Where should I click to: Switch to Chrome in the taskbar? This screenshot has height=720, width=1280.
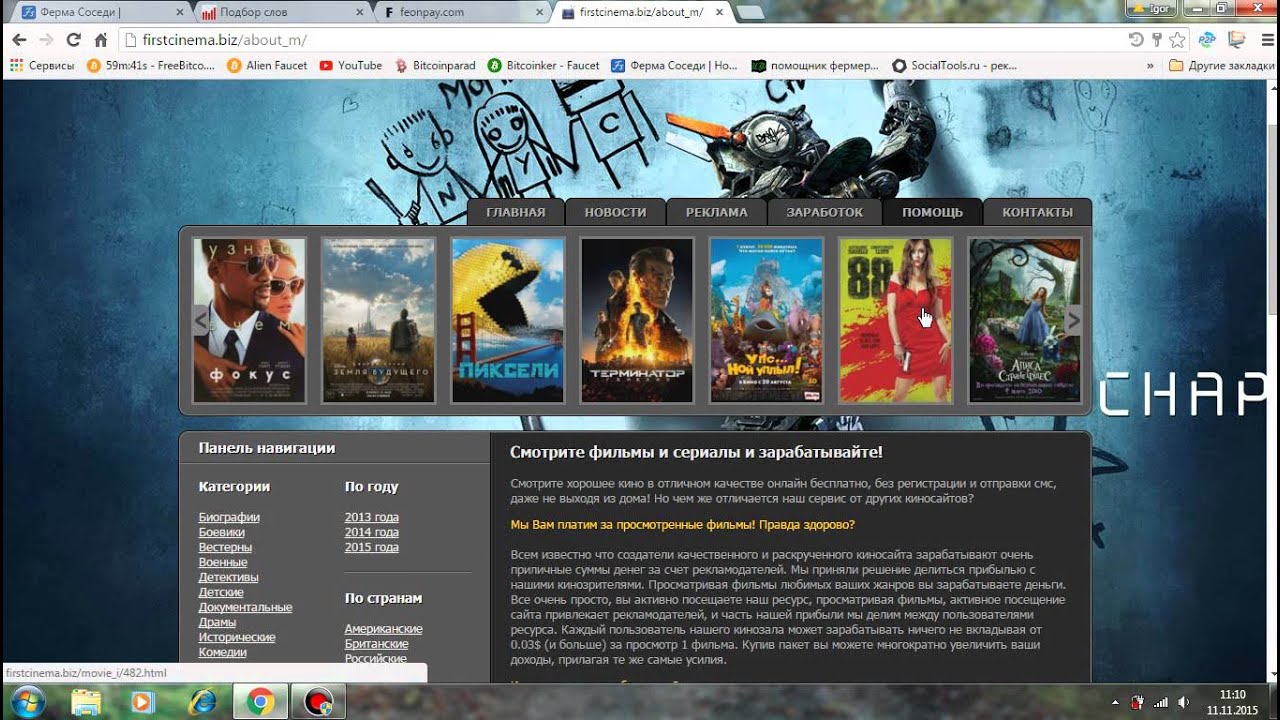coord(261,702)
